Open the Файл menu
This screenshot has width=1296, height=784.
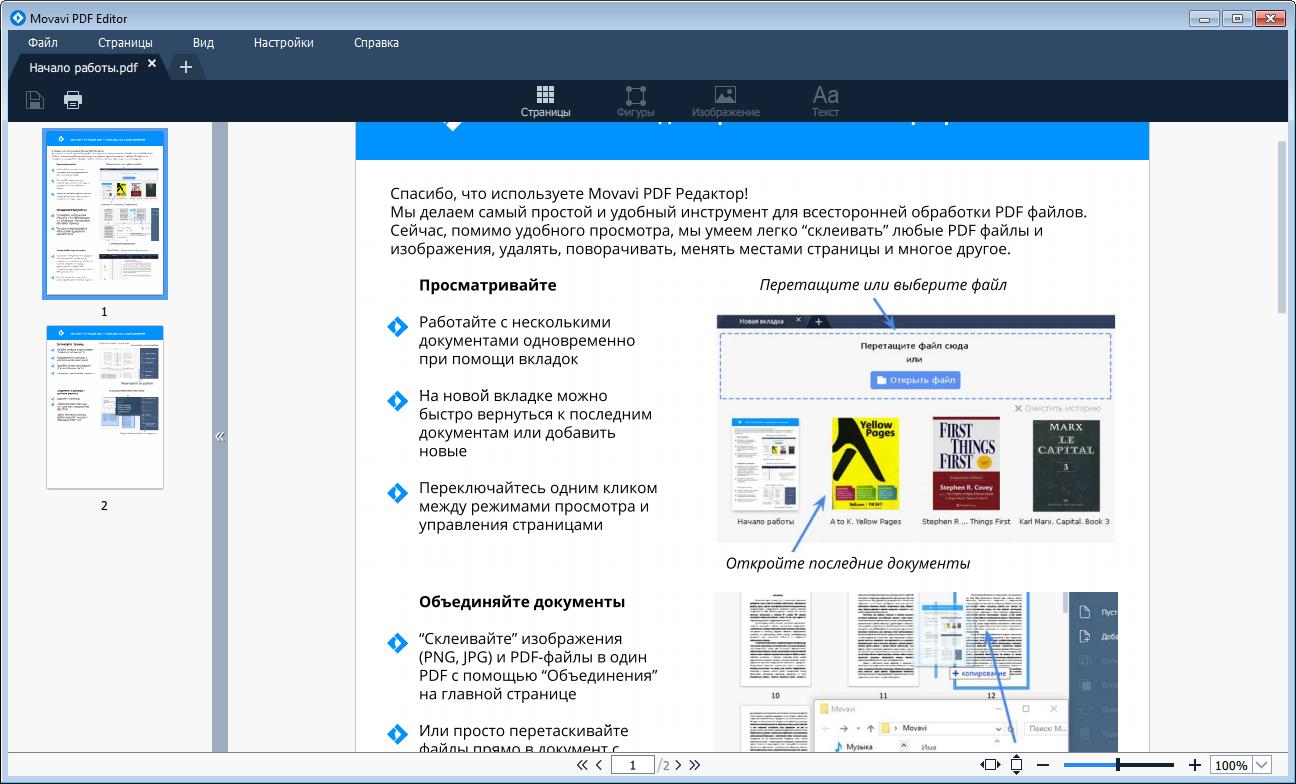tap(43, 43)
